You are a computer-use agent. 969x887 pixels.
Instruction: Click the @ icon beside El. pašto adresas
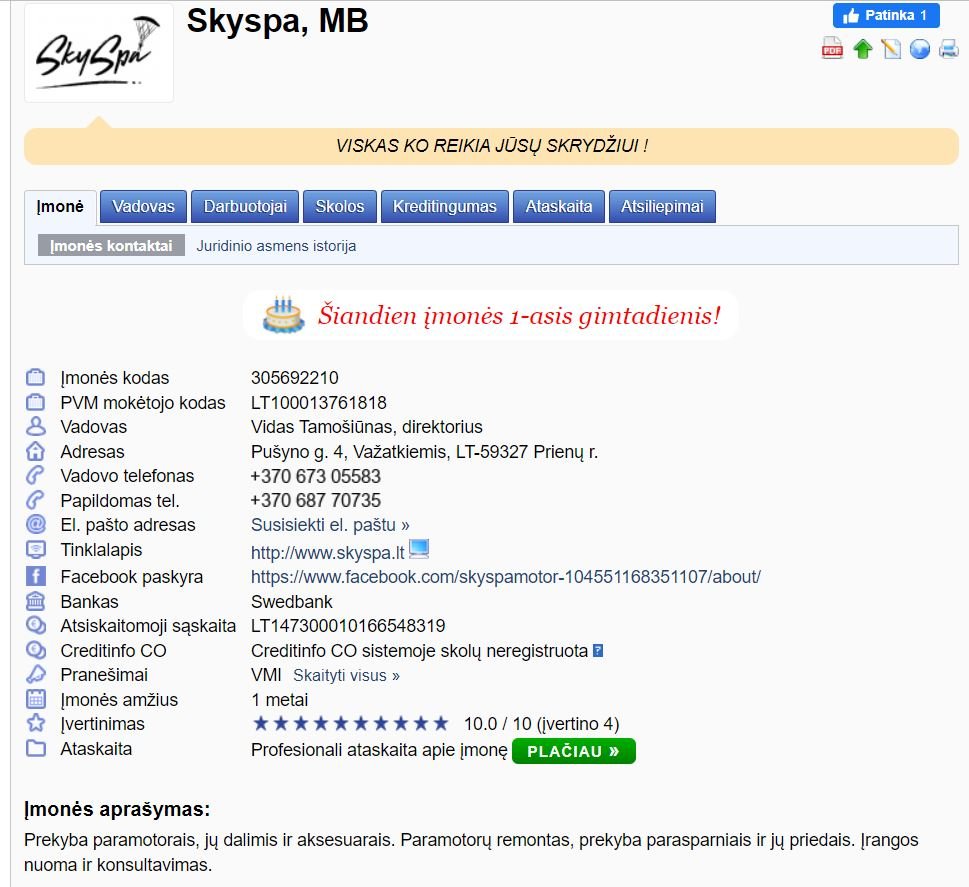point(36,524)
